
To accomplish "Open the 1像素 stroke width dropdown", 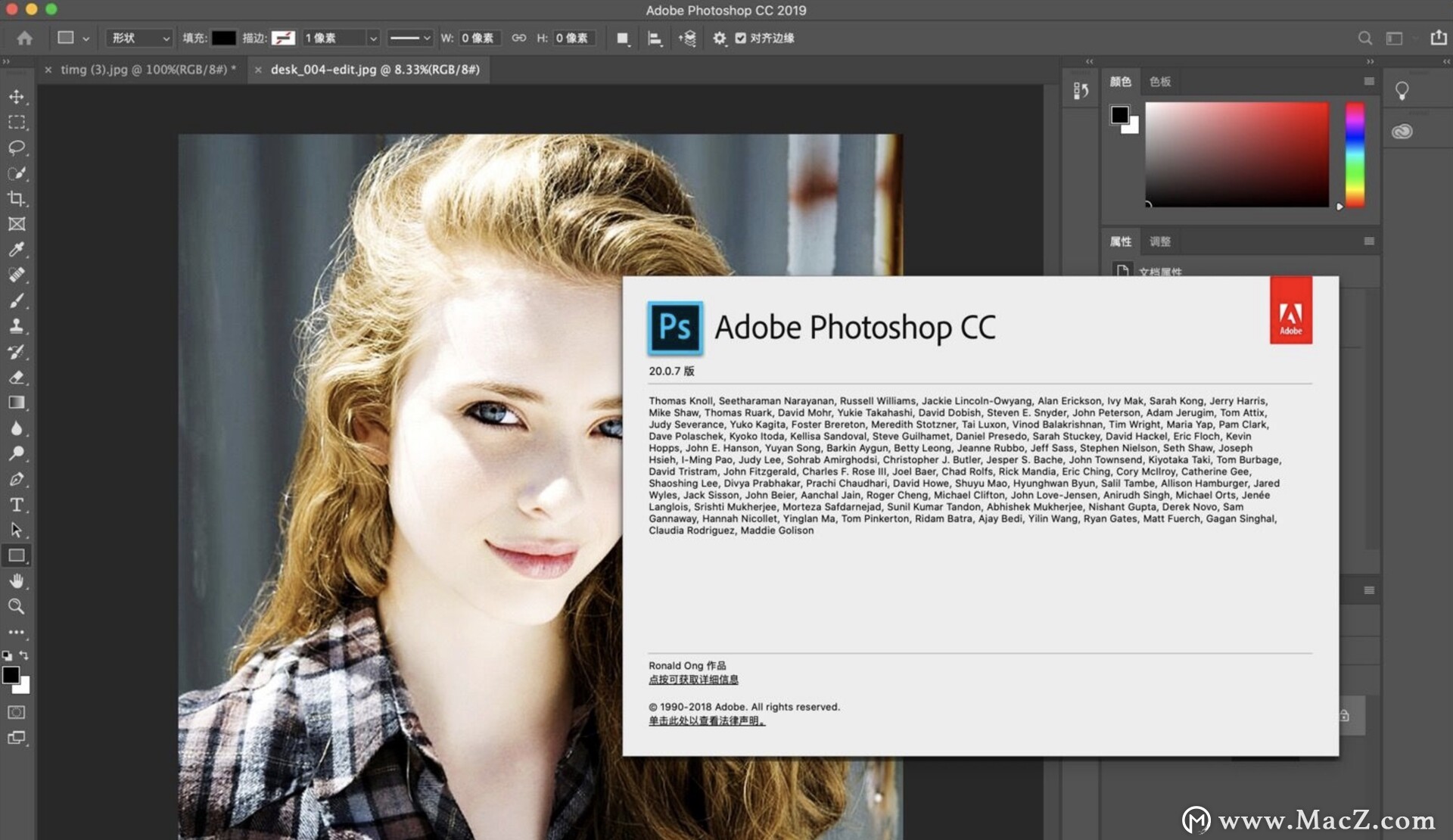I will click(x=373, y=38).
